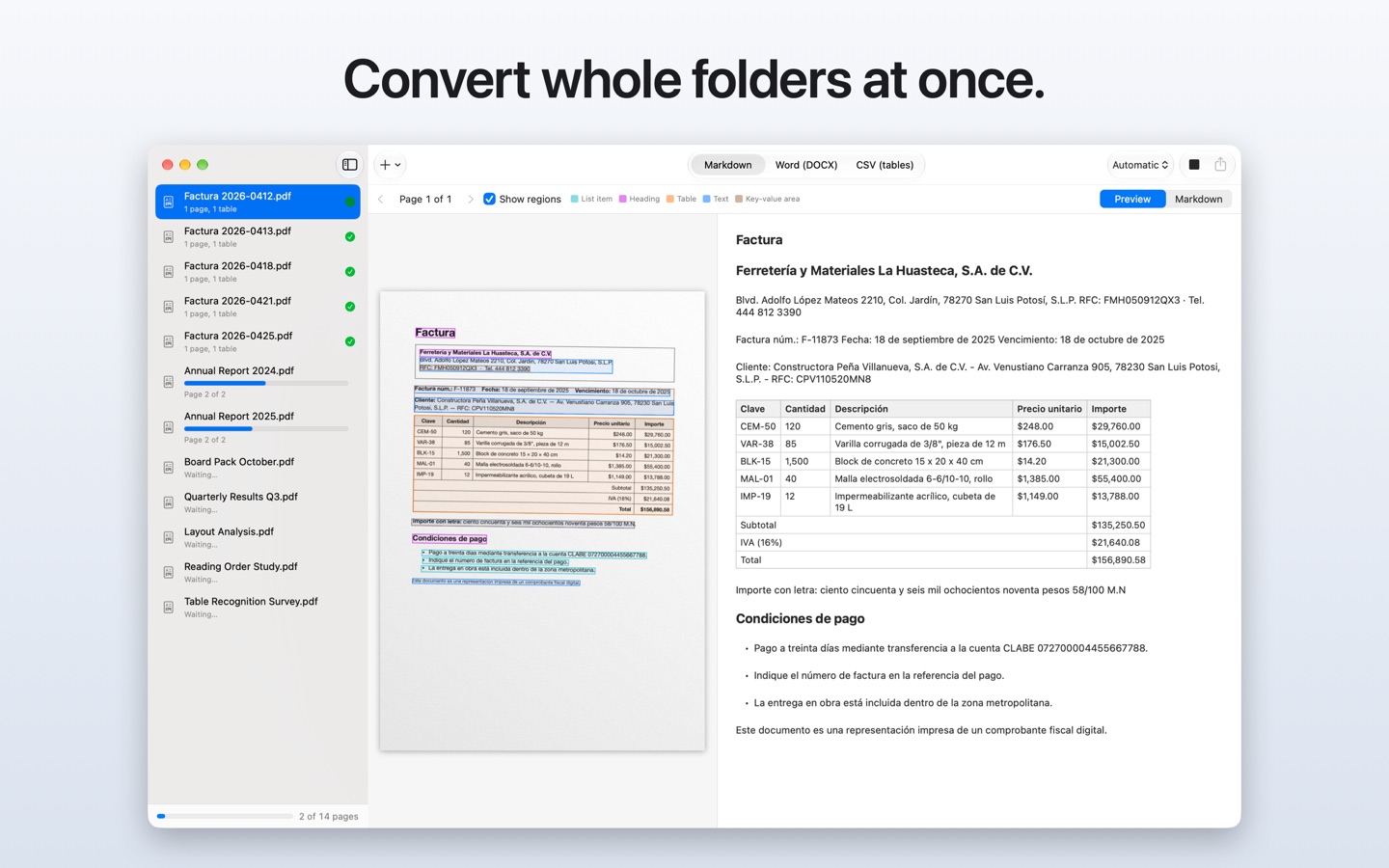
Task: Click CEM-50 cell in preview table
Action: coord(758,426)
